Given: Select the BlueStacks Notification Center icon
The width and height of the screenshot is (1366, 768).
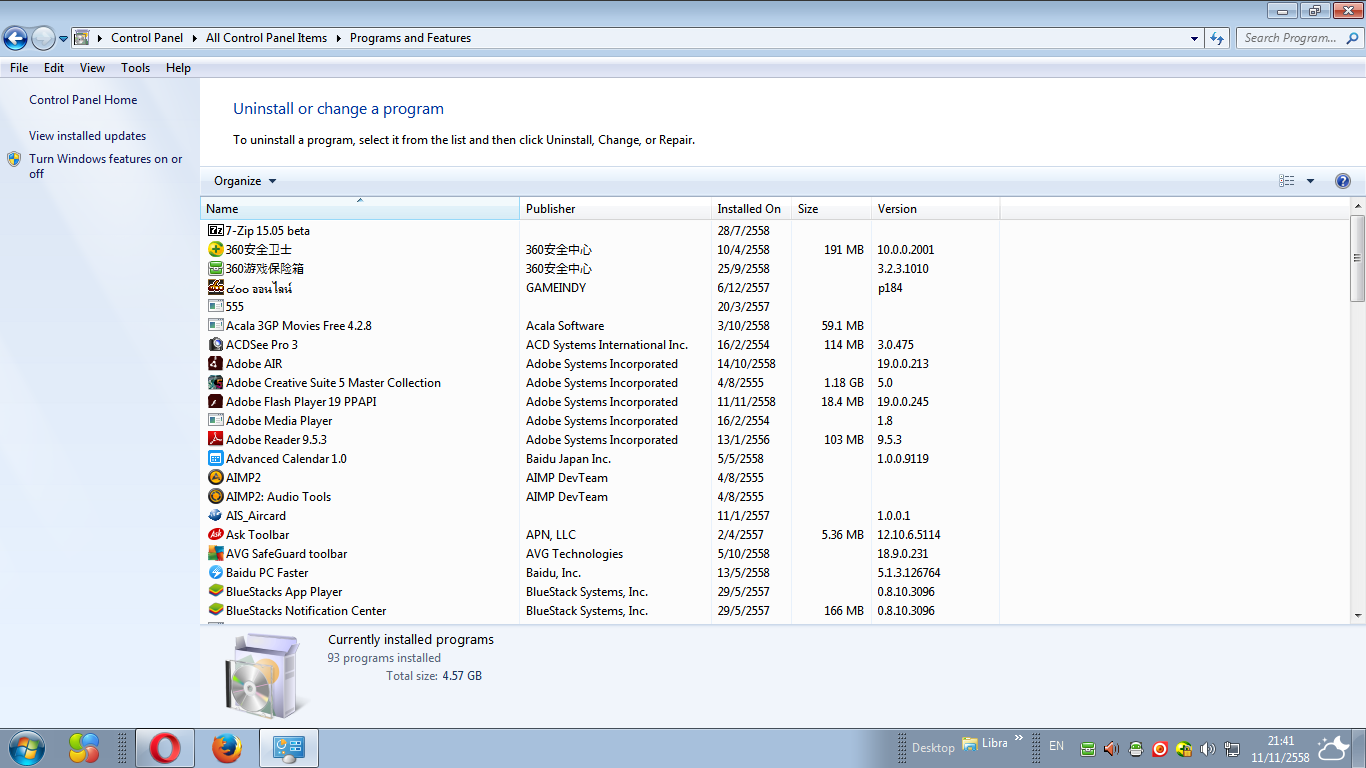Looking at the screenshot, I should 215,611.
